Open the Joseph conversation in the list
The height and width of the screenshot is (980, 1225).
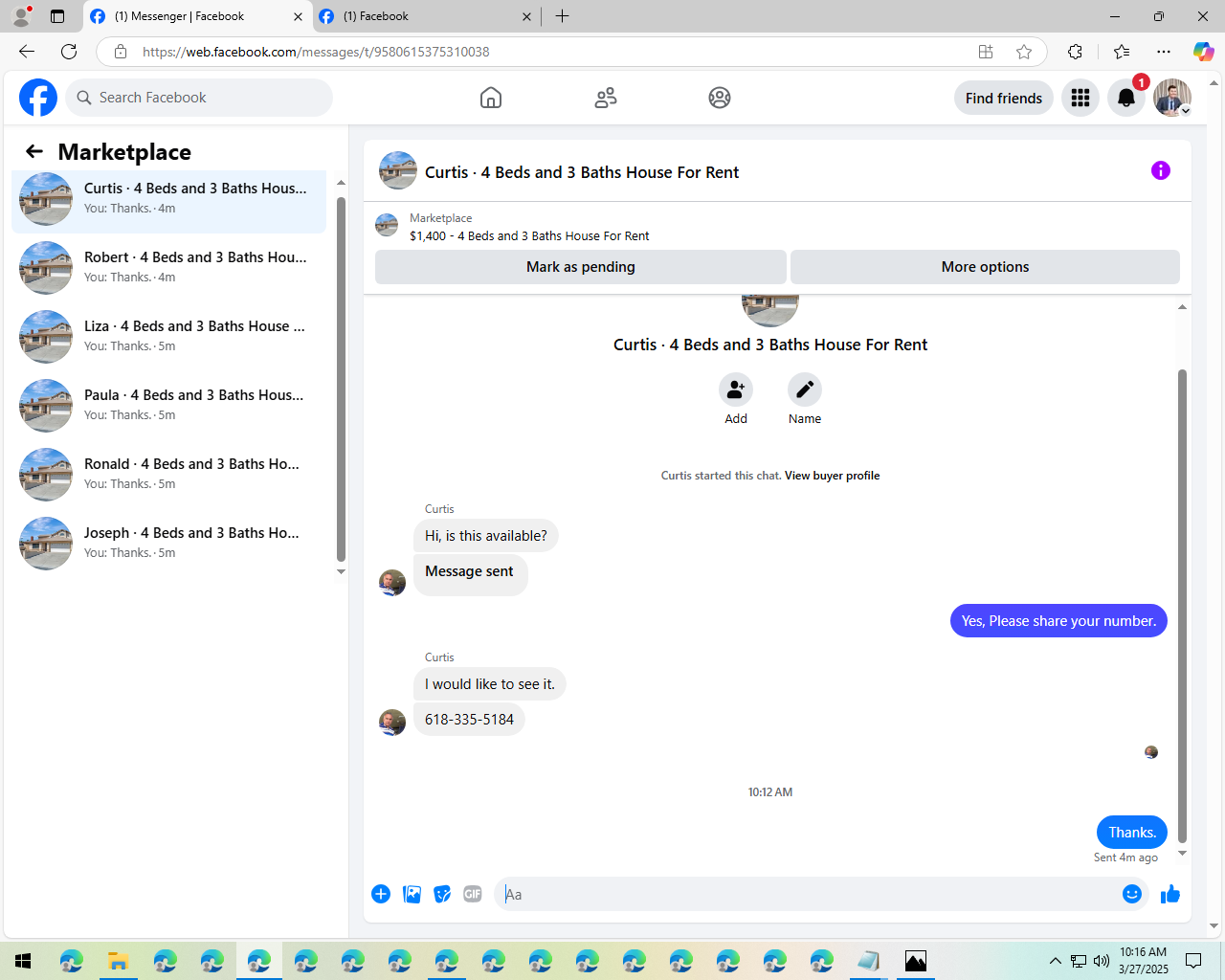click(168, 544)
